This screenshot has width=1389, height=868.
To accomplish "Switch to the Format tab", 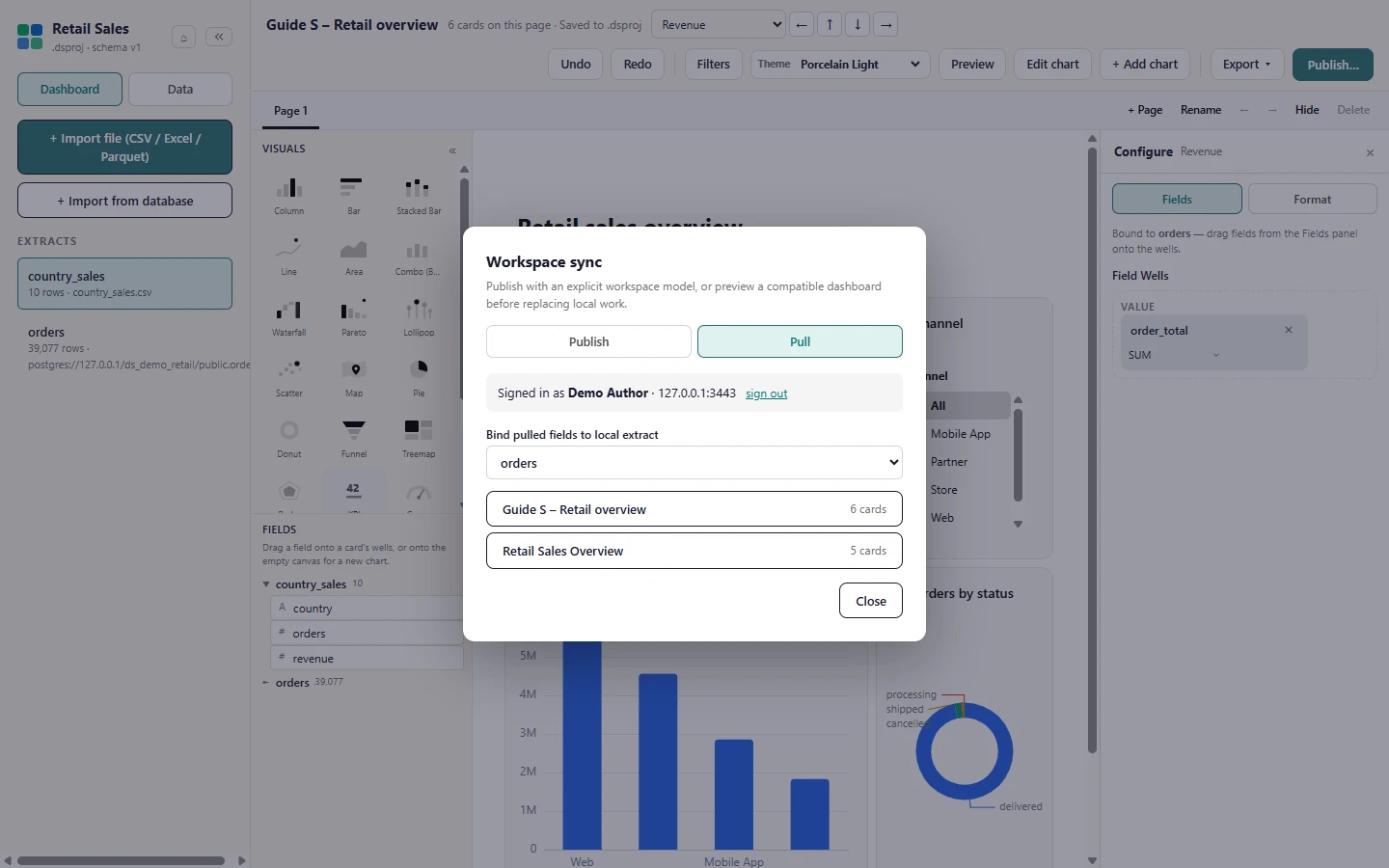I will (x=1312, y=199).
